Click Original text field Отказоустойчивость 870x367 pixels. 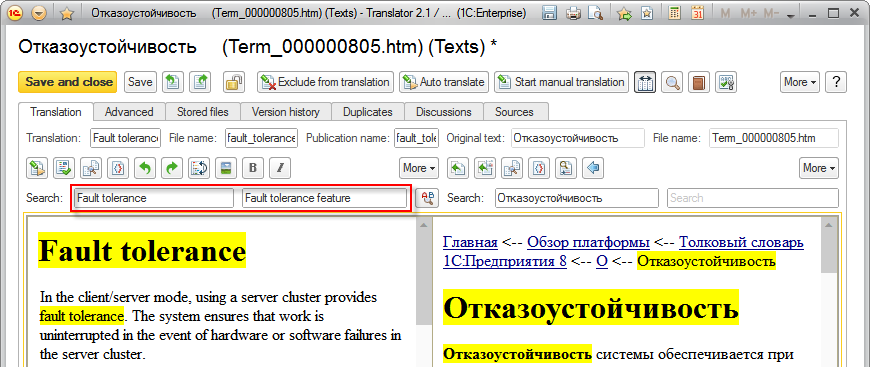(578, 138)
